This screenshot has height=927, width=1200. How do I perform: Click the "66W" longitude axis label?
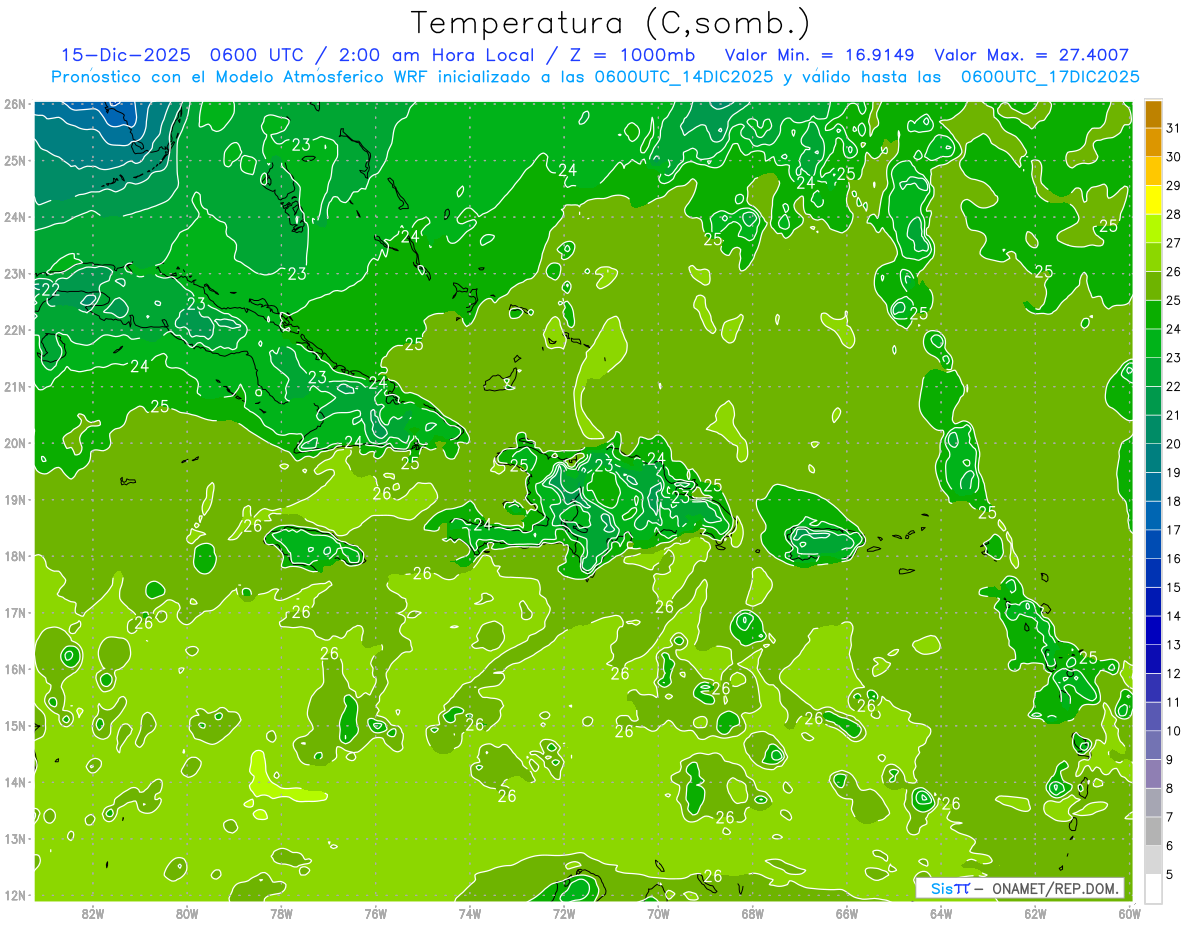(x=847, y=913)
